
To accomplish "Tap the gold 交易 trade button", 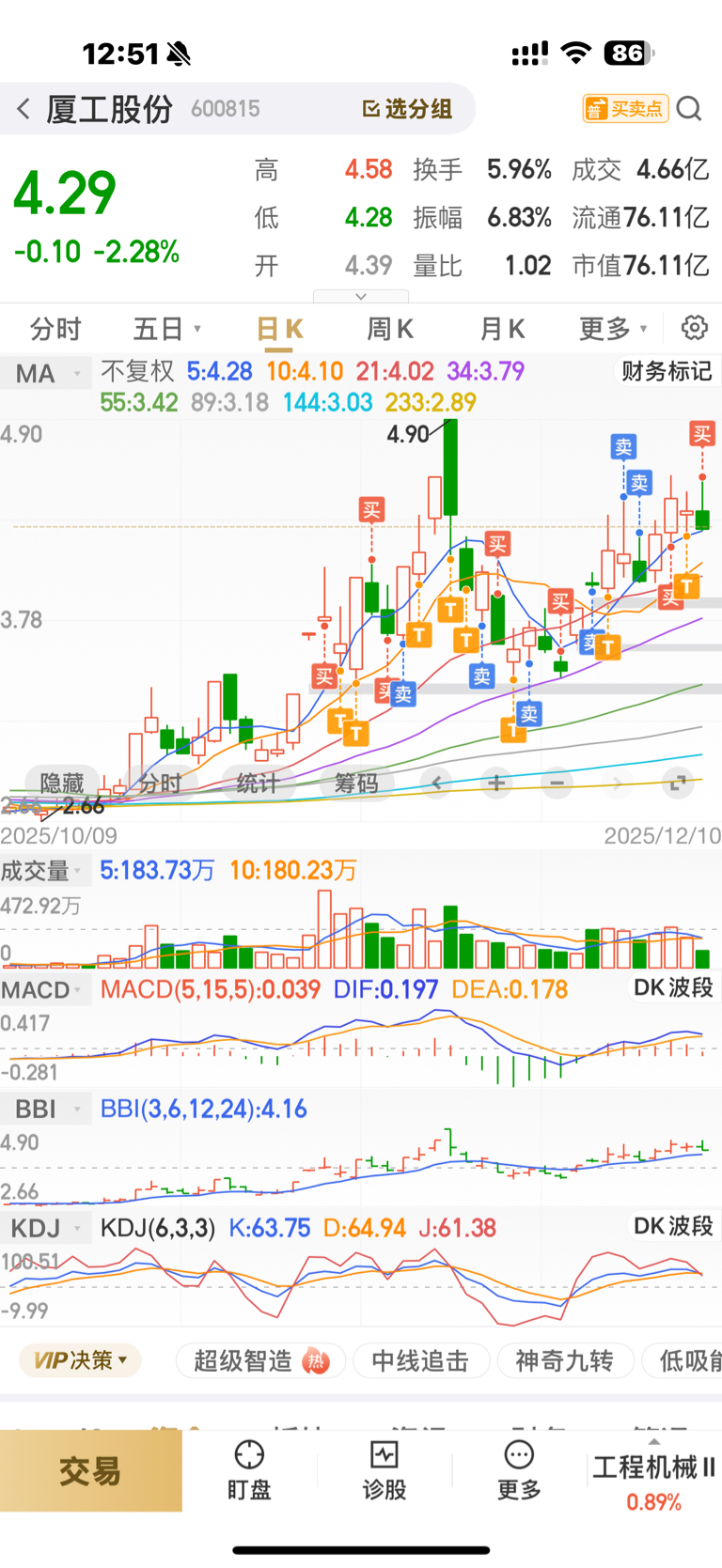I will pos(90,1470).
